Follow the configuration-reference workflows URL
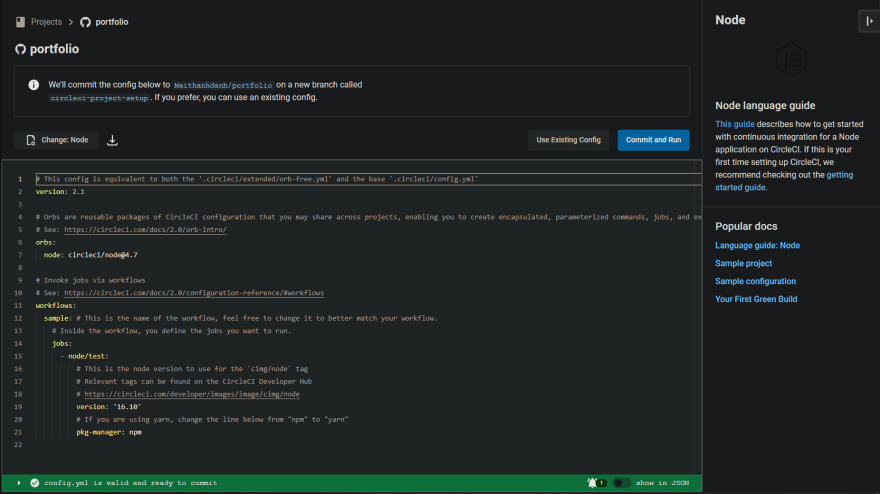 tap(194, 293)
